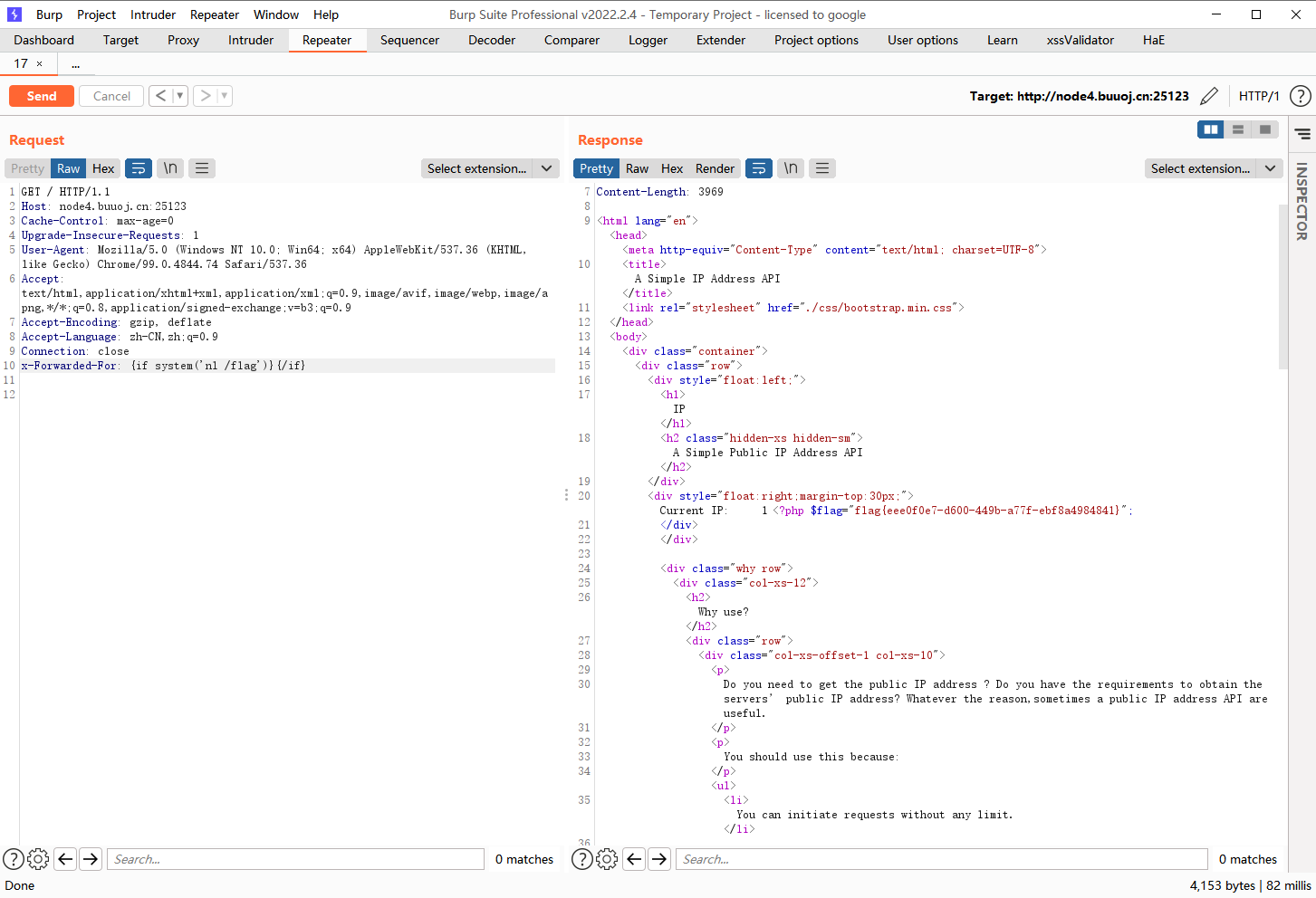Add a new Repeater tab via ellipsis
This screenshot has height=898, width=1316.
pyautogui.click(x=75, y=64)
